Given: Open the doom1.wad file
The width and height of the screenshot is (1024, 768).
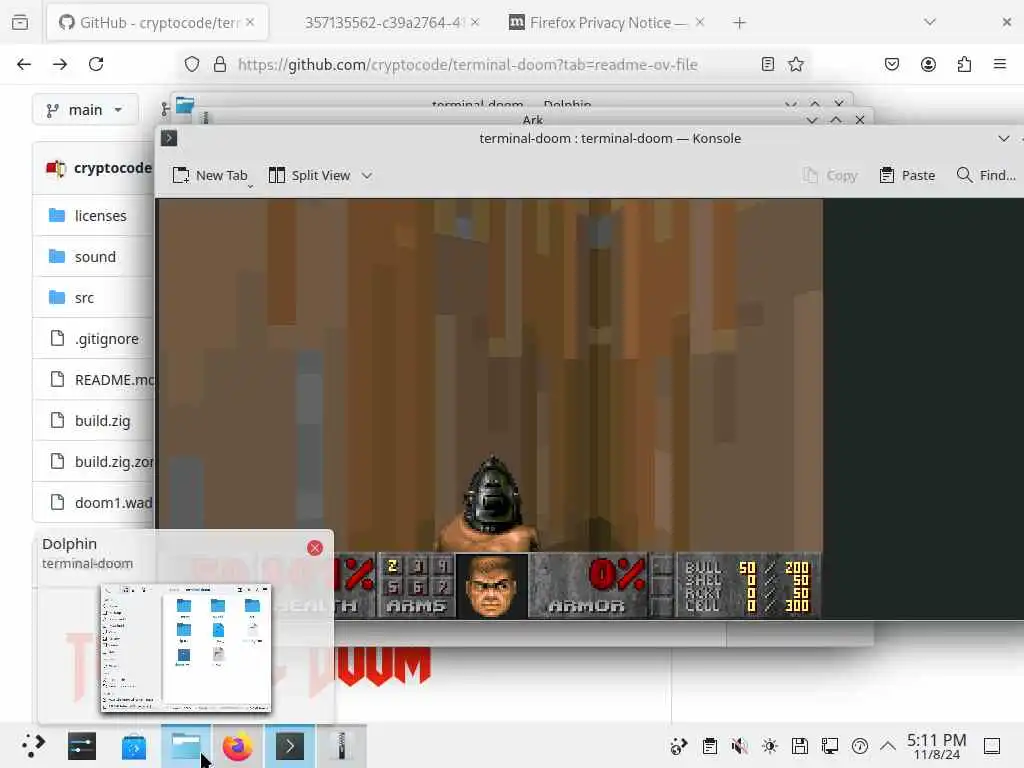Looking at the screenshot, I should [x=114, y=504].
